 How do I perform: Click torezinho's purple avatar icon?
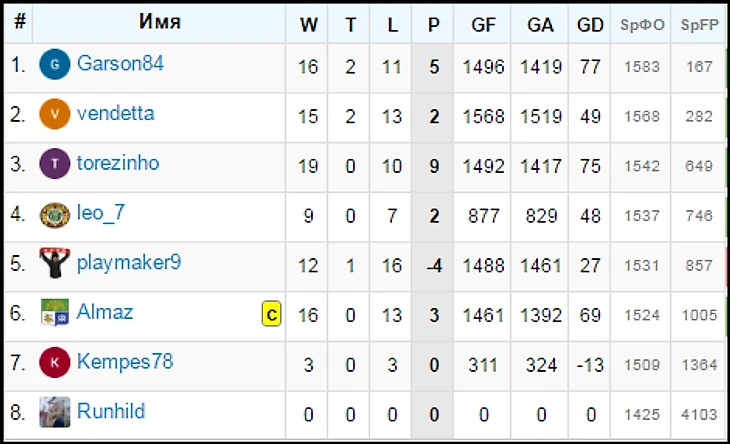click(55, 164)
